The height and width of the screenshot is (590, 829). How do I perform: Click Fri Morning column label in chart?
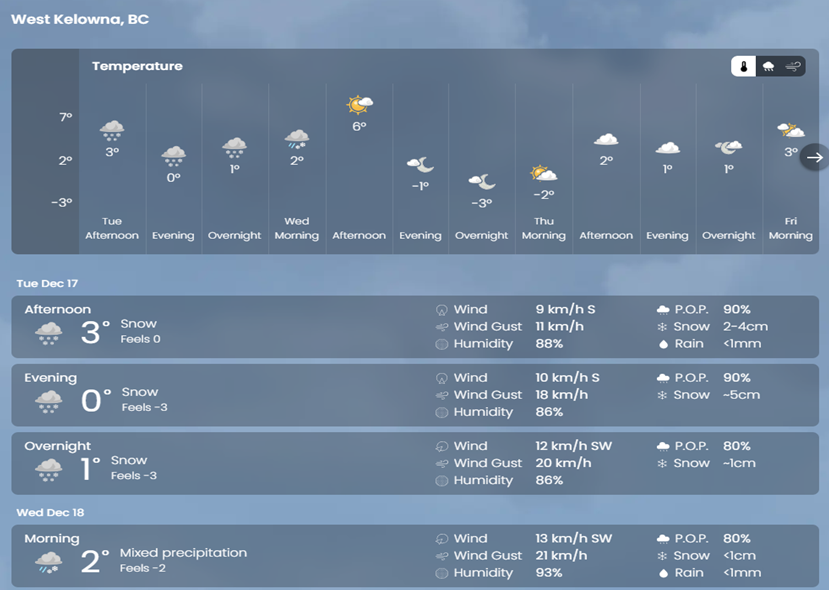coord(790,228)
